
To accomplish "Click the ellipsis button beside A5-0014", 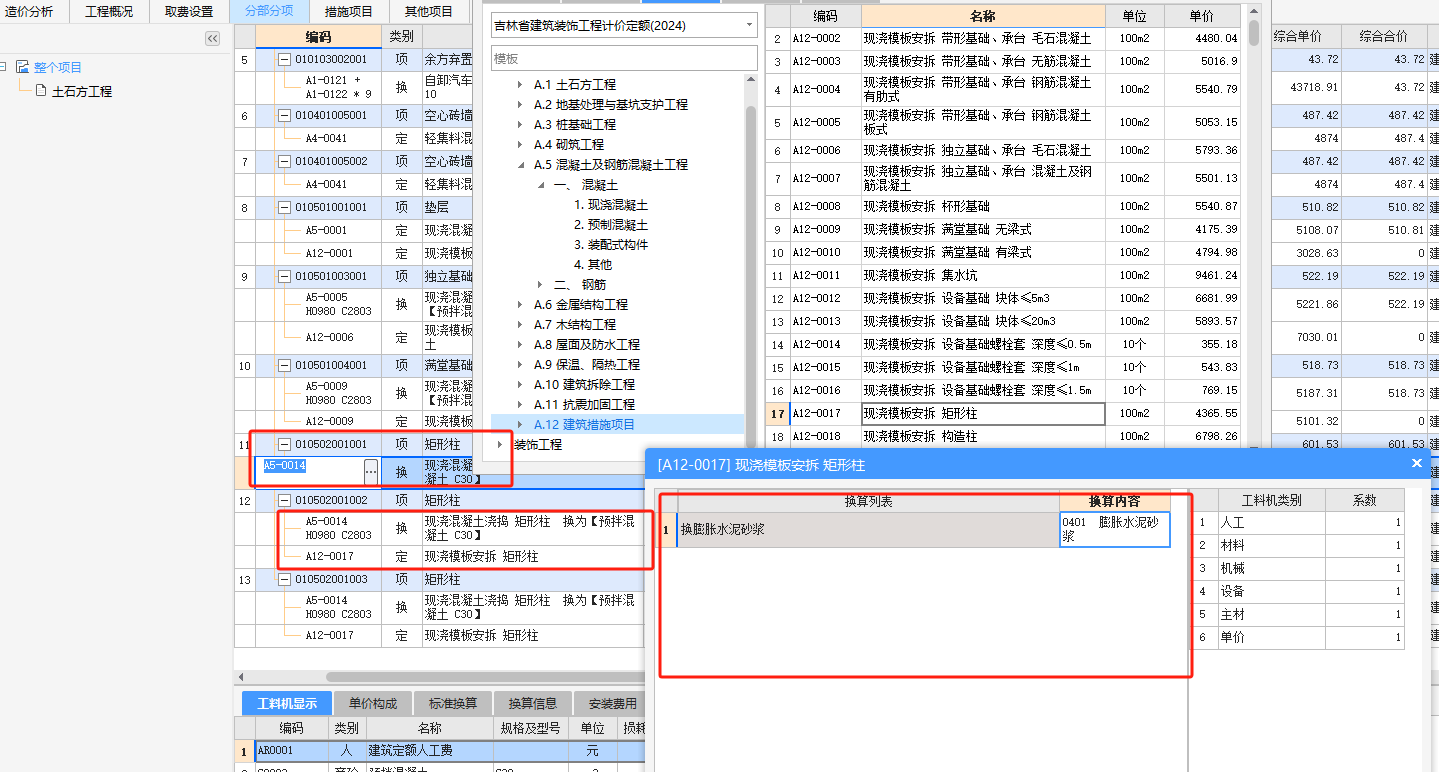I will (371, 470).
